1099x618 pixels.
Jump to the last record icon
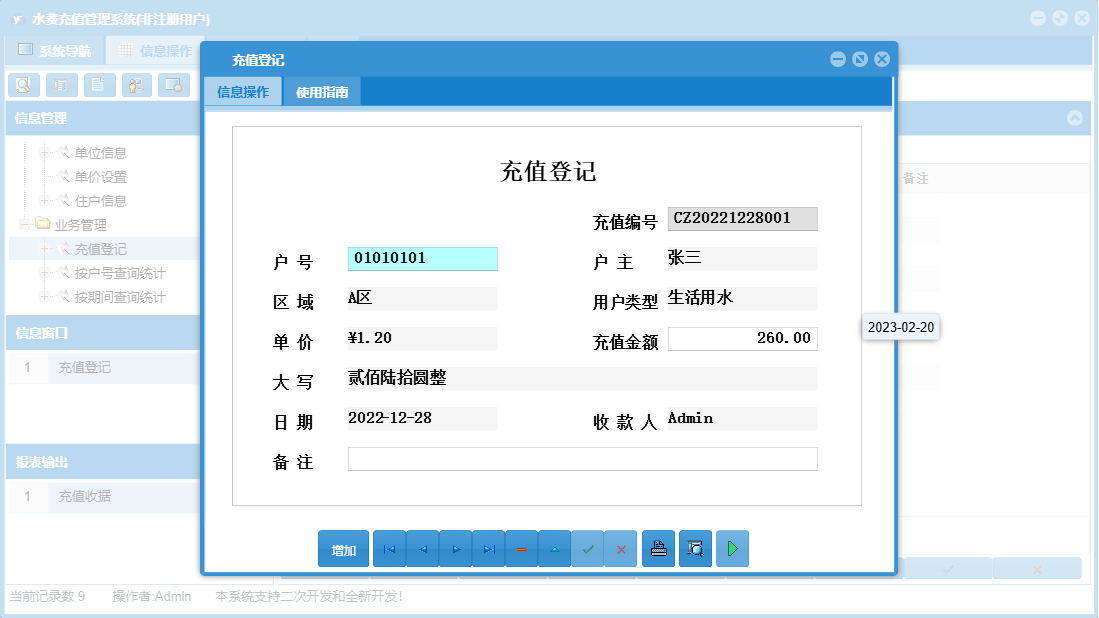488,548
